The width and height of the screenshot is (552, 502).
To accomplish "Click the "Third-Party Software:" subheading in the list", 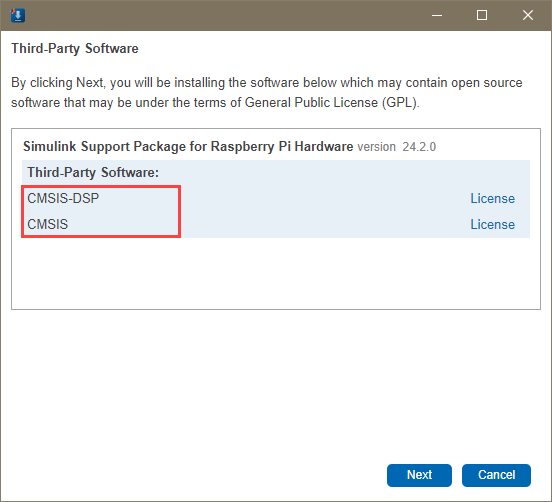I will tap(93, 172).
